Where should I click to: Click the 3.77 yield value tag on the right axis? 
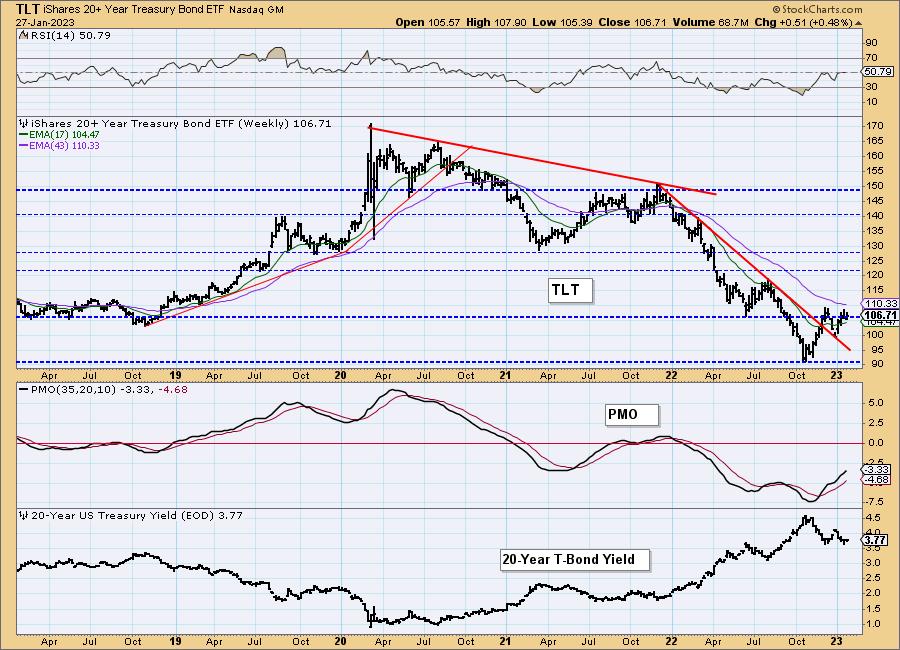tap(875, 540)
